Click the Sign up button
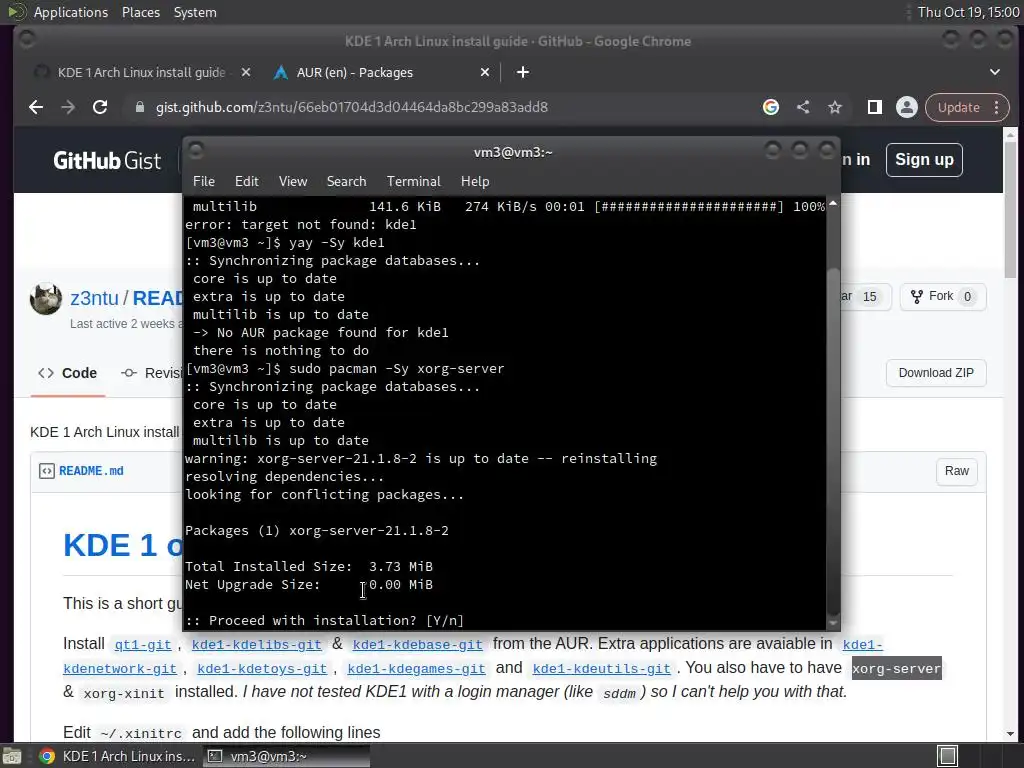This screenshot has width=1024, height=768. click(x=924, y=160)
